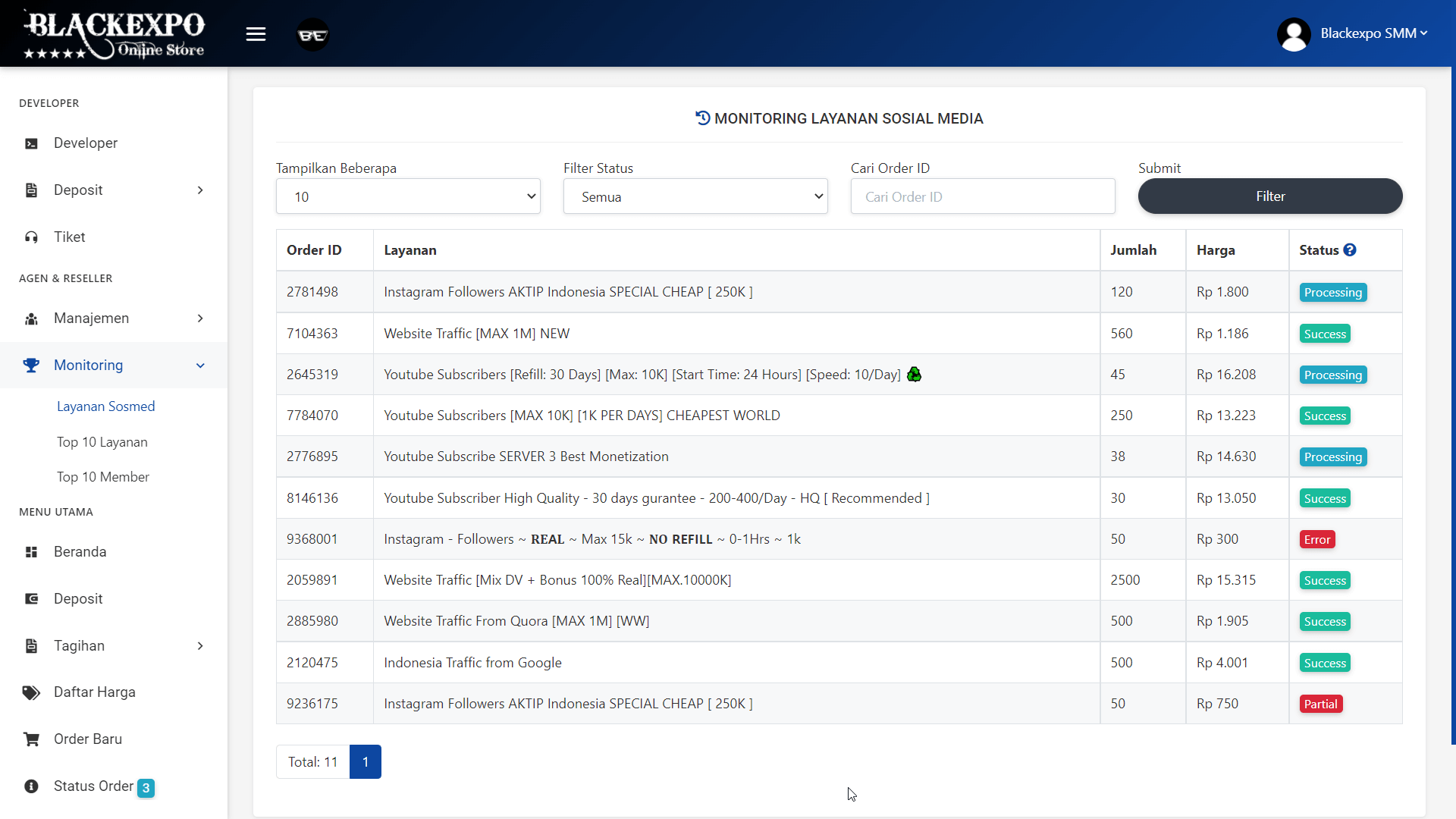Open the Developer section icon
The image size is (1456, 819).
[31, 143]
